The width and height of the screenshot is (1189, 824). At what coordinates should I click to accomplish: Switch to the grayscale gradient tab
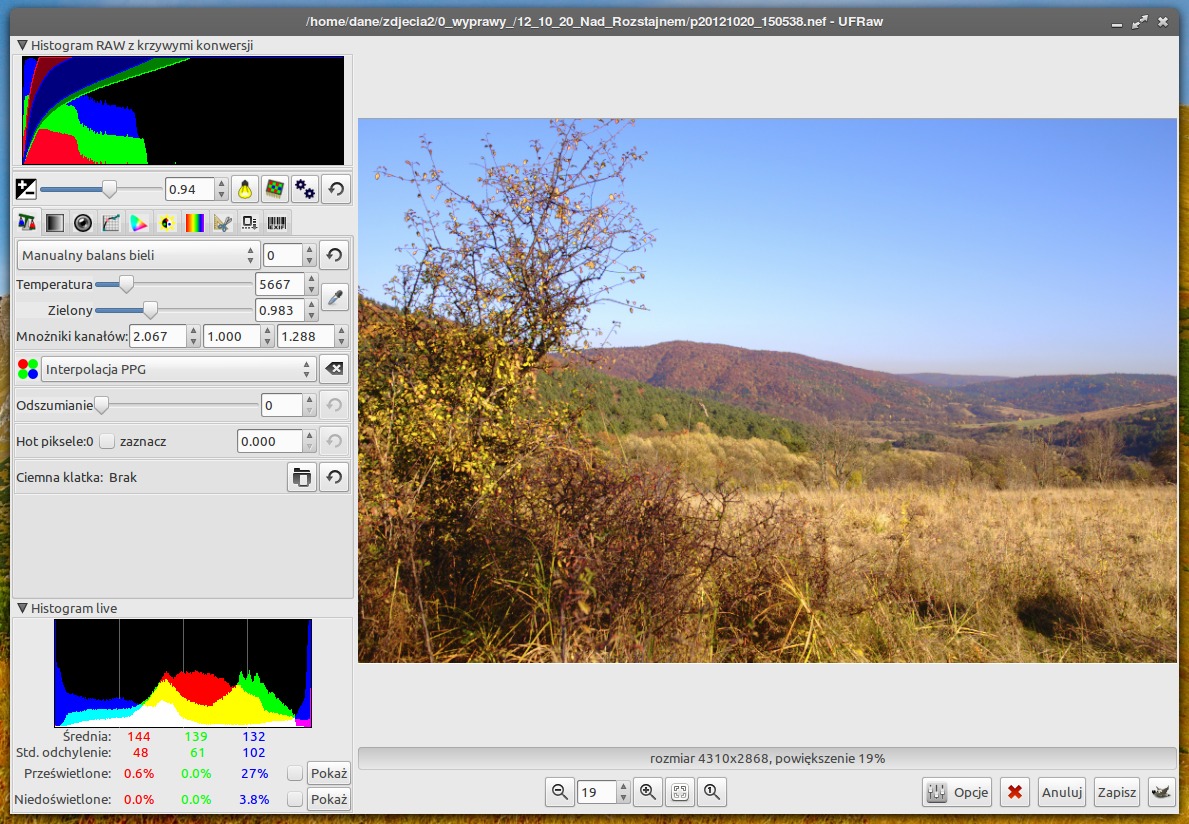[55, 222]
